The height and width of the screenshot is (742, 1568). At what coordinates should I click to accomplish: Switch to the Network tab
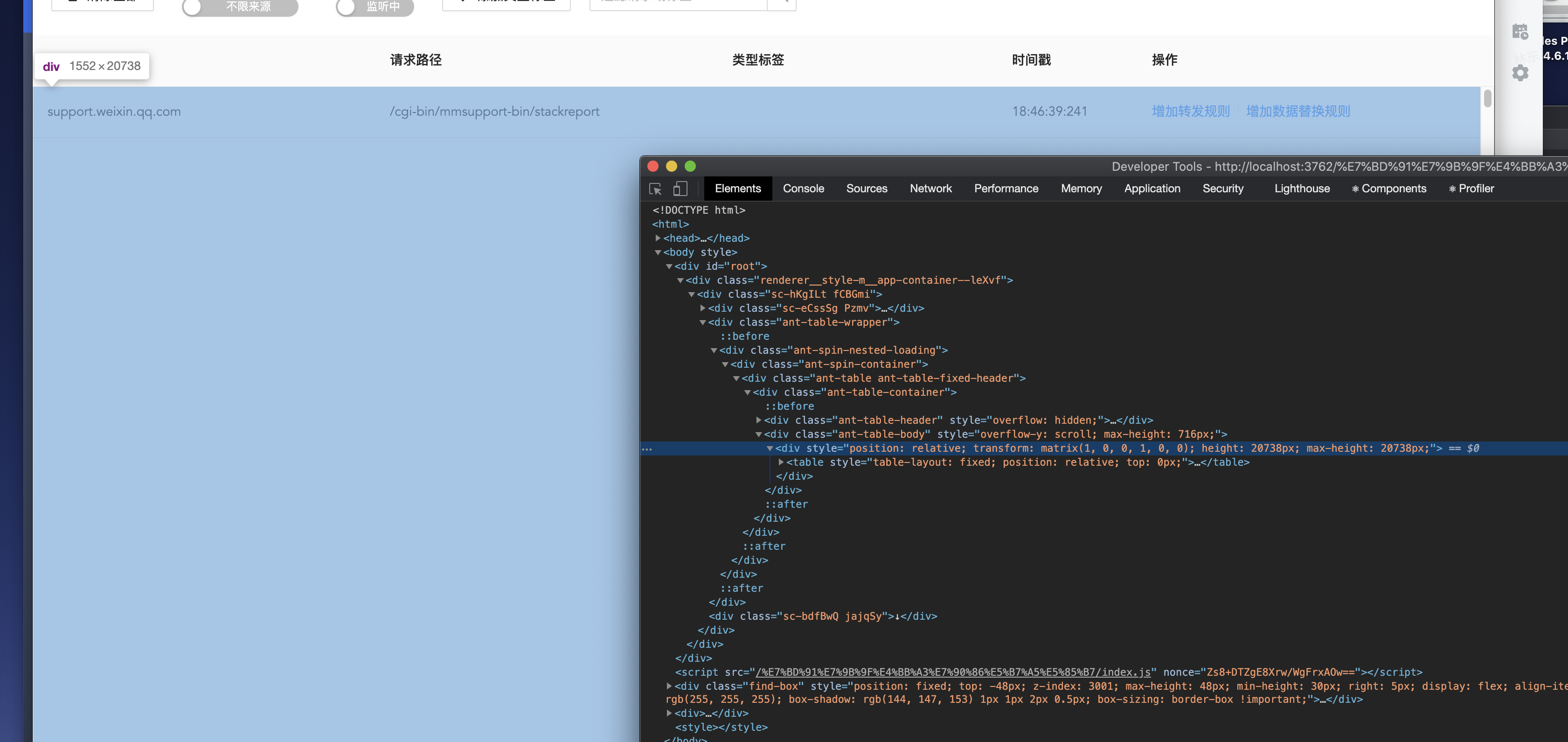point(931,189)
